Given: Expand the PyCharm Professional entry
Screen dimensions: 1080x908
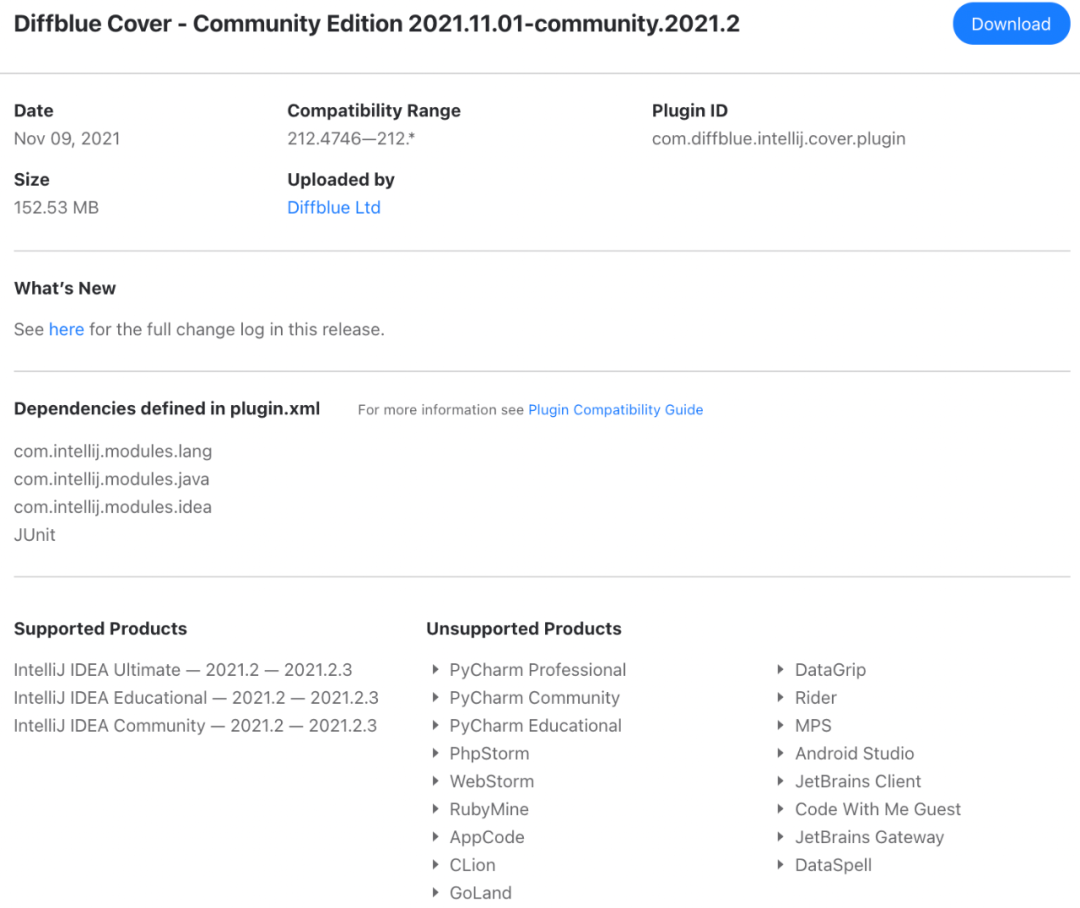Looking at the screenshot, I should pyautogui.click(x=529, y=670).
